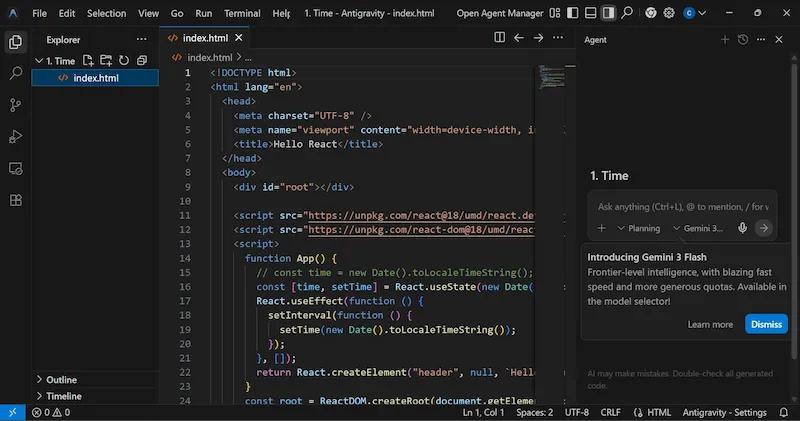The width and height of the screenshot is (800, 421).
Task: Add context with plus in chat input
Action: tap(602, 228)
